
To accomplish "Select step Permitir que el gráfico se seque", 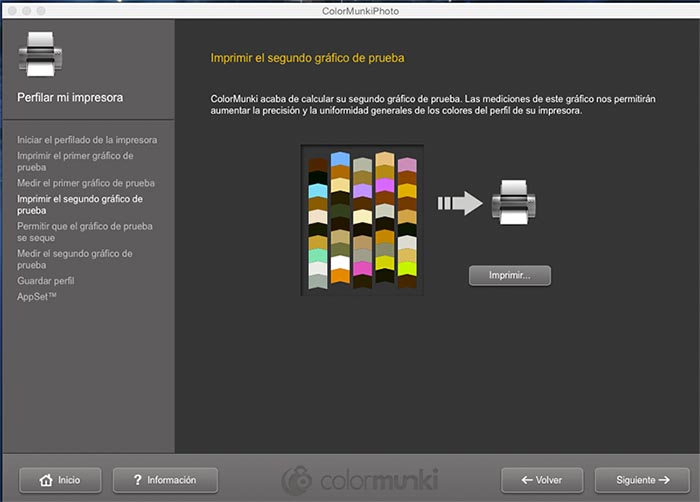I will pyautogui.click(x=85, y=232).
